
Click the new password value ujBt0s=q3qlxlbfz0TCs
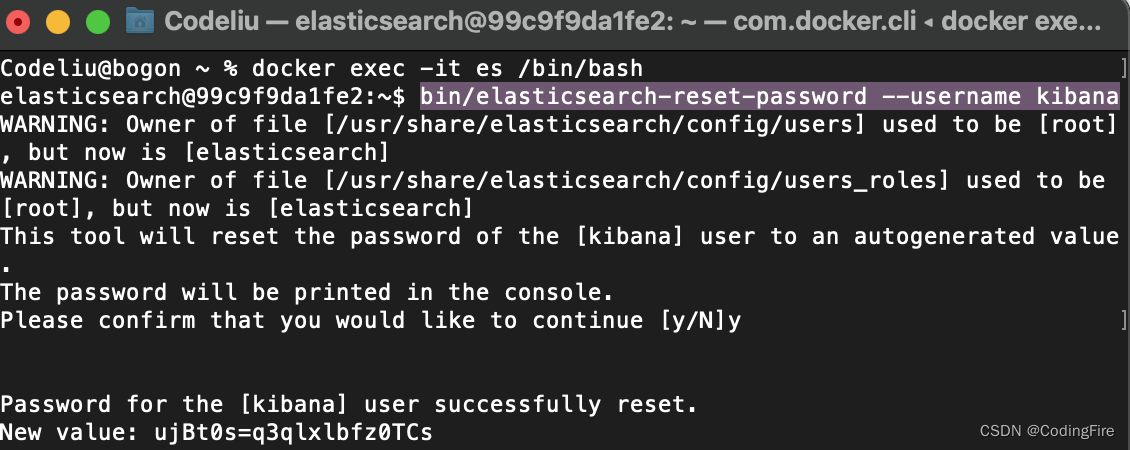293,432
